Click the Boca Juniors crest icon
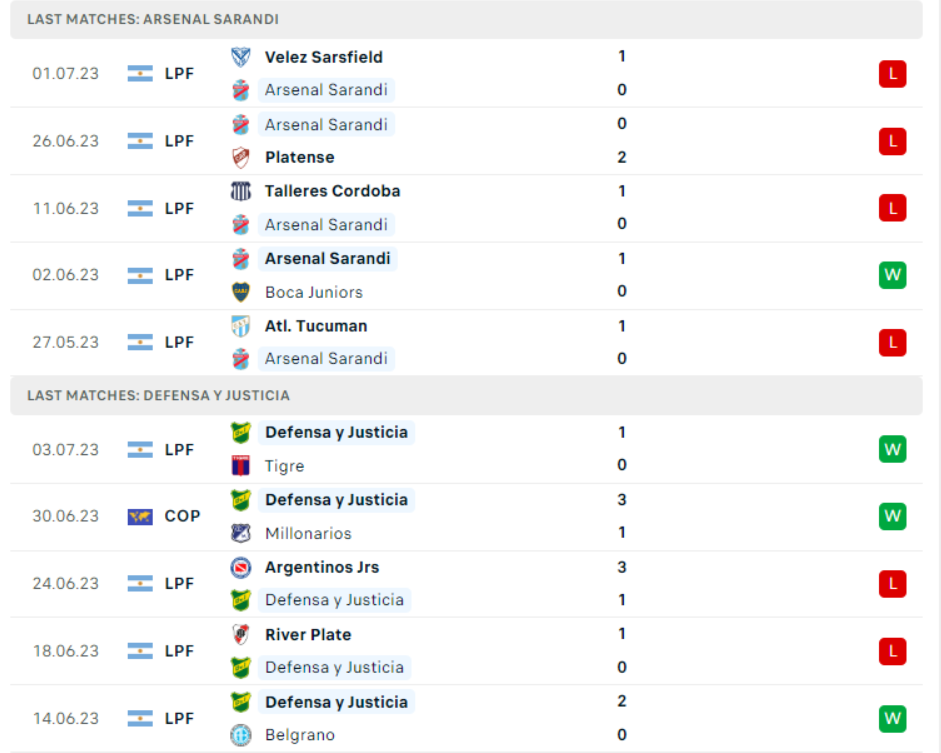This screenshot has width=941, height=753. tap(241, 292)
